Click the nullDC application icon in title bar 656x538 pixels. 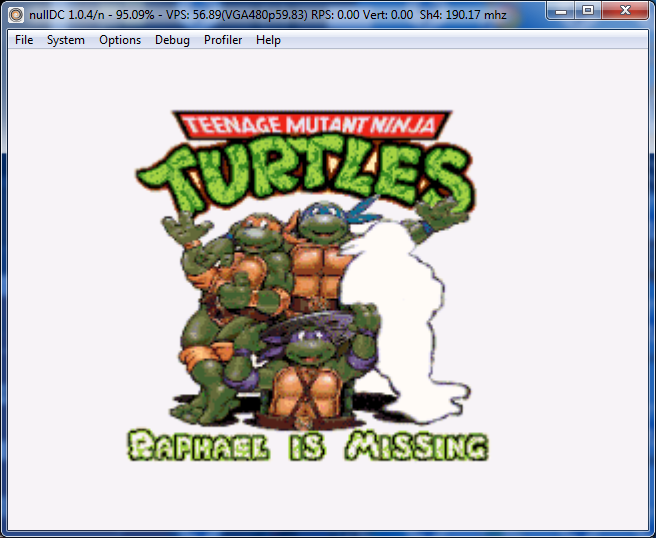click(16, 15)
